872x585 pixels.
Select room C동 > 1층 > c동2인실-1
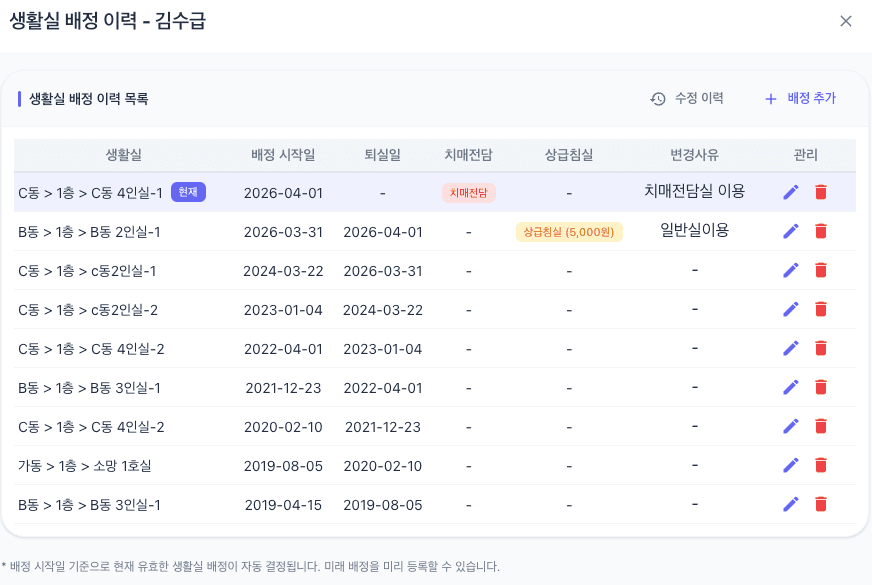pos(87,271)
